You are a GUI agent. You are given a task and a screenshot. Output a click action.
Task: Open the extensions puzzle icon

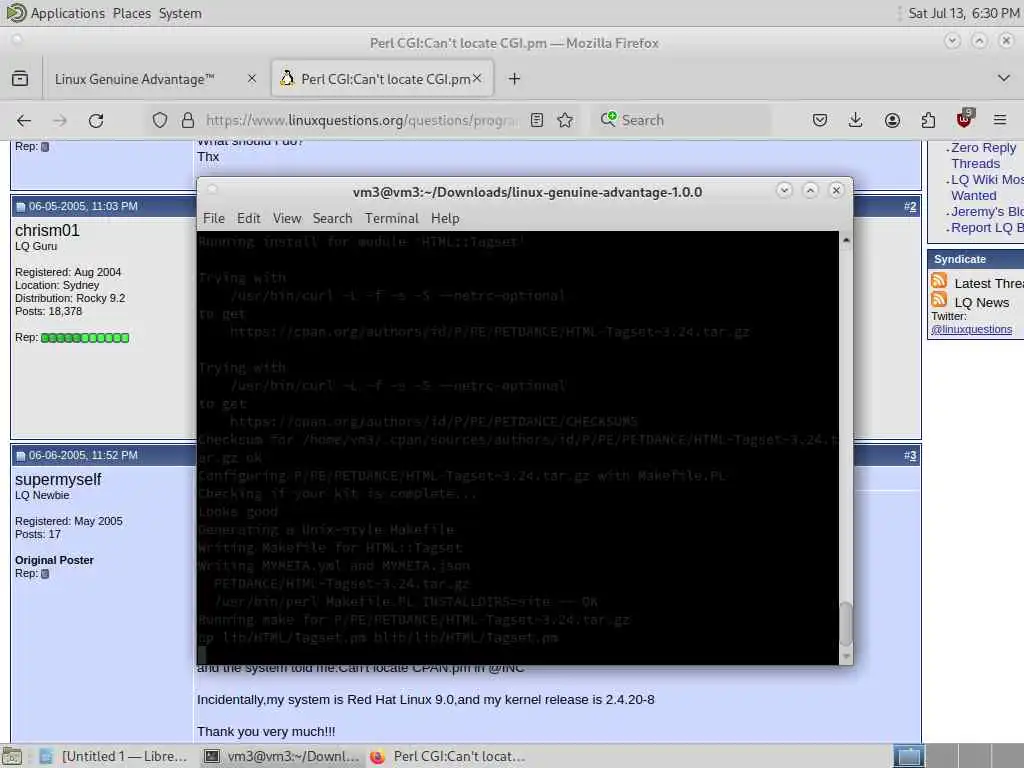coord(928,120)
